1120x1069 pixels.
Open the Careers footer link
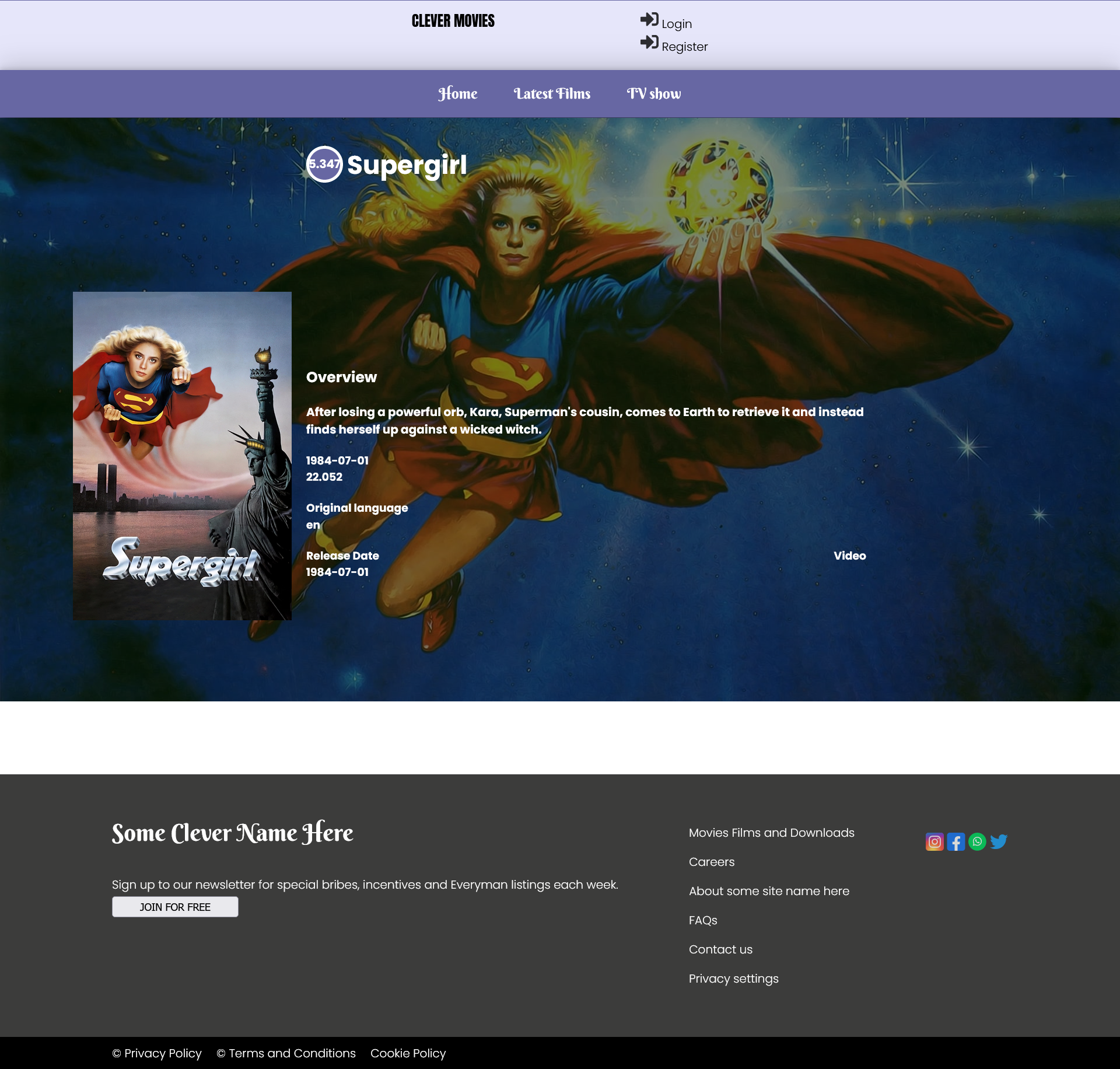(x=711, y=862)
